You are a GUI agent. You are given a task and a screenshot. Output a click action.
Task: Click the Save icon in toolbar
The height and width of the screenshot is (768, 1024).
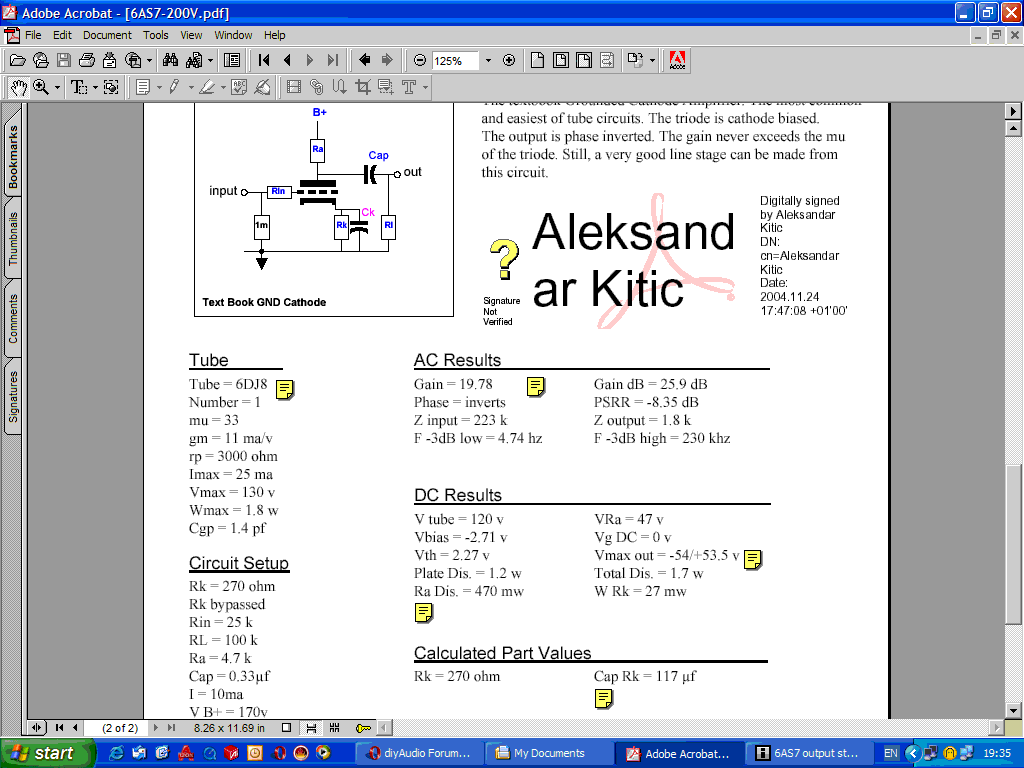coord(63,61)
